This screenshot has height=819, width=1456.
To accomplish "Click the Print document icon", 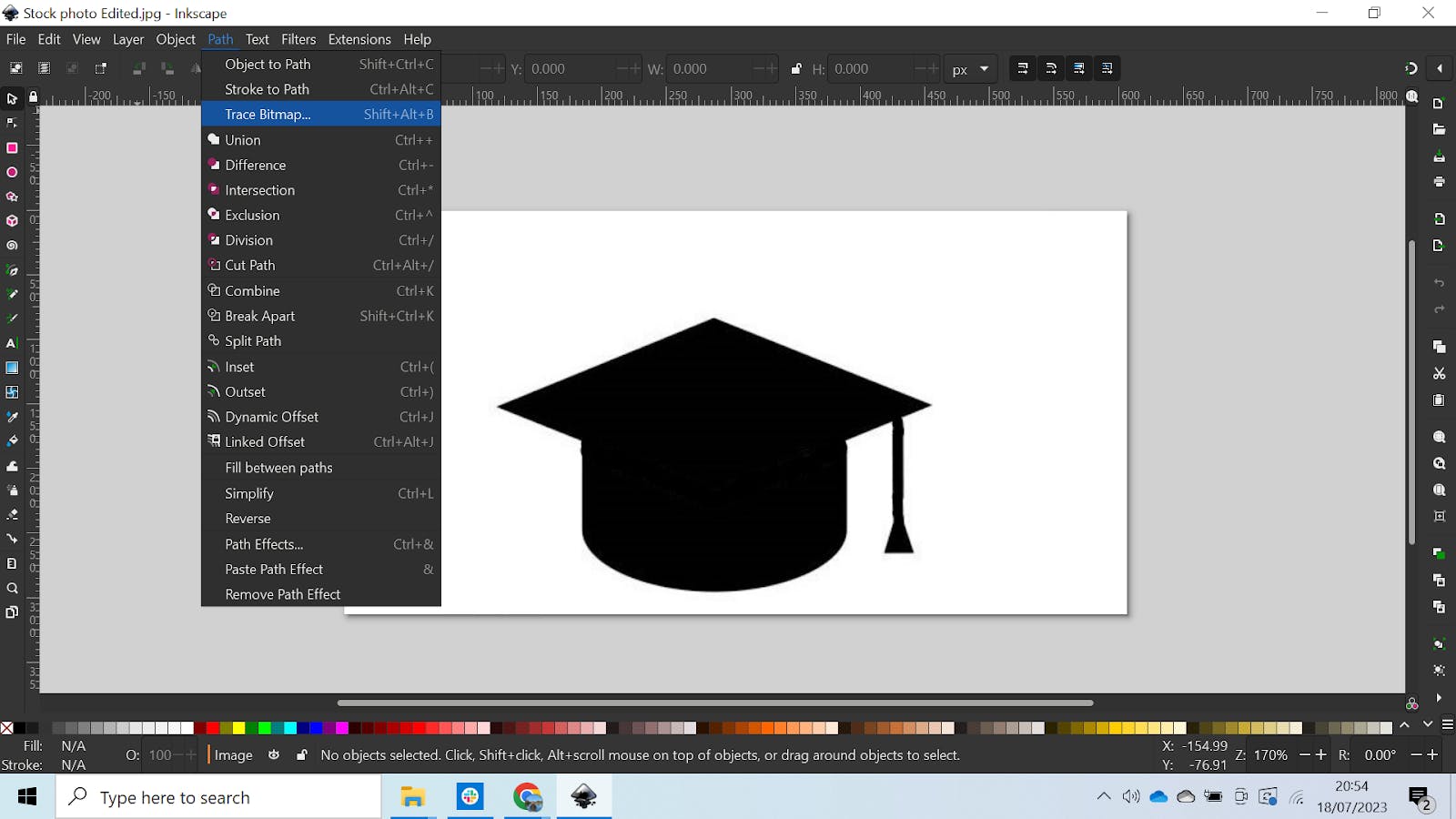I will 1439,182.
